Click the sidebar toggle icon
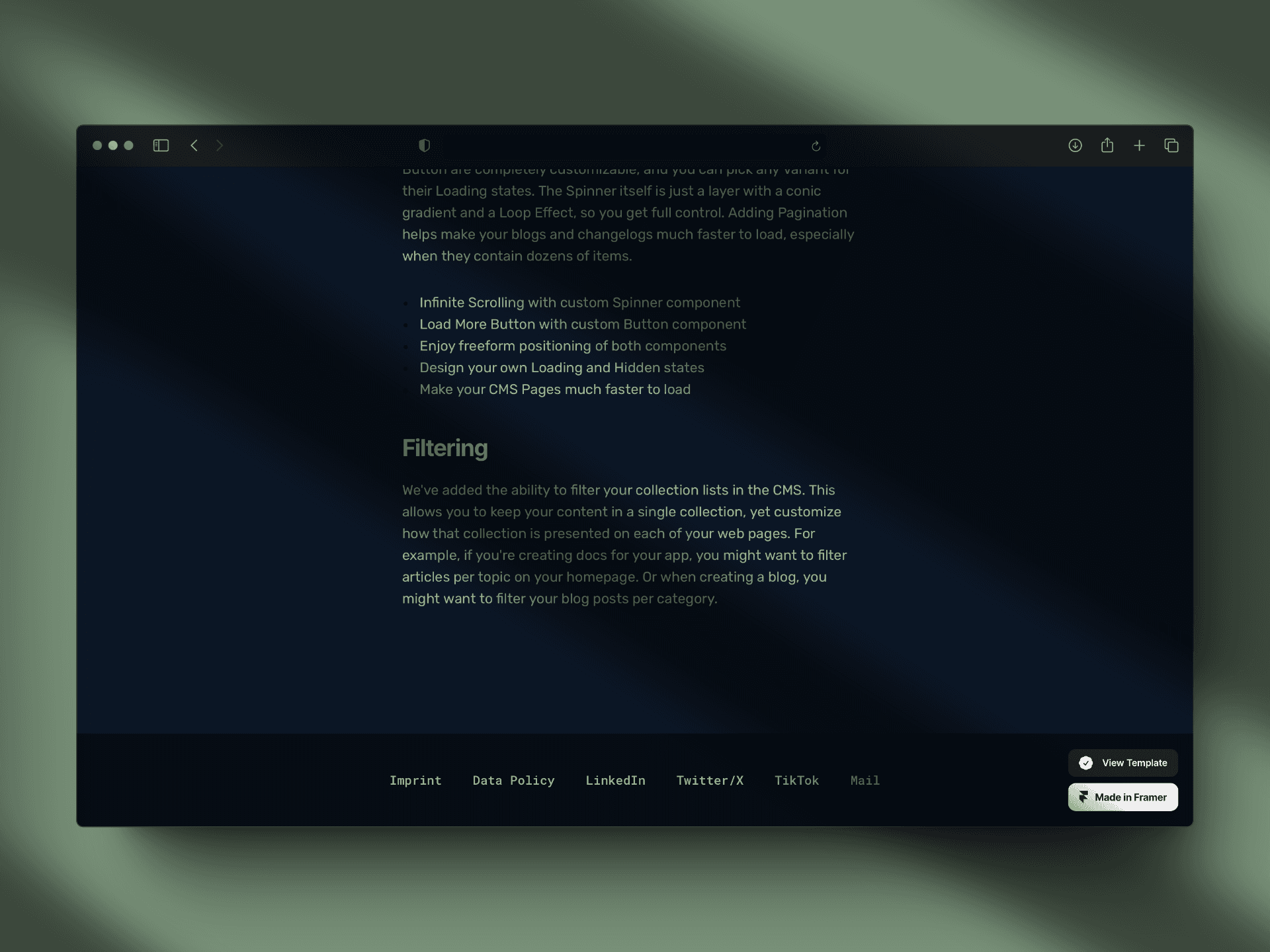The image size is (1270, 952). point(160,145)
